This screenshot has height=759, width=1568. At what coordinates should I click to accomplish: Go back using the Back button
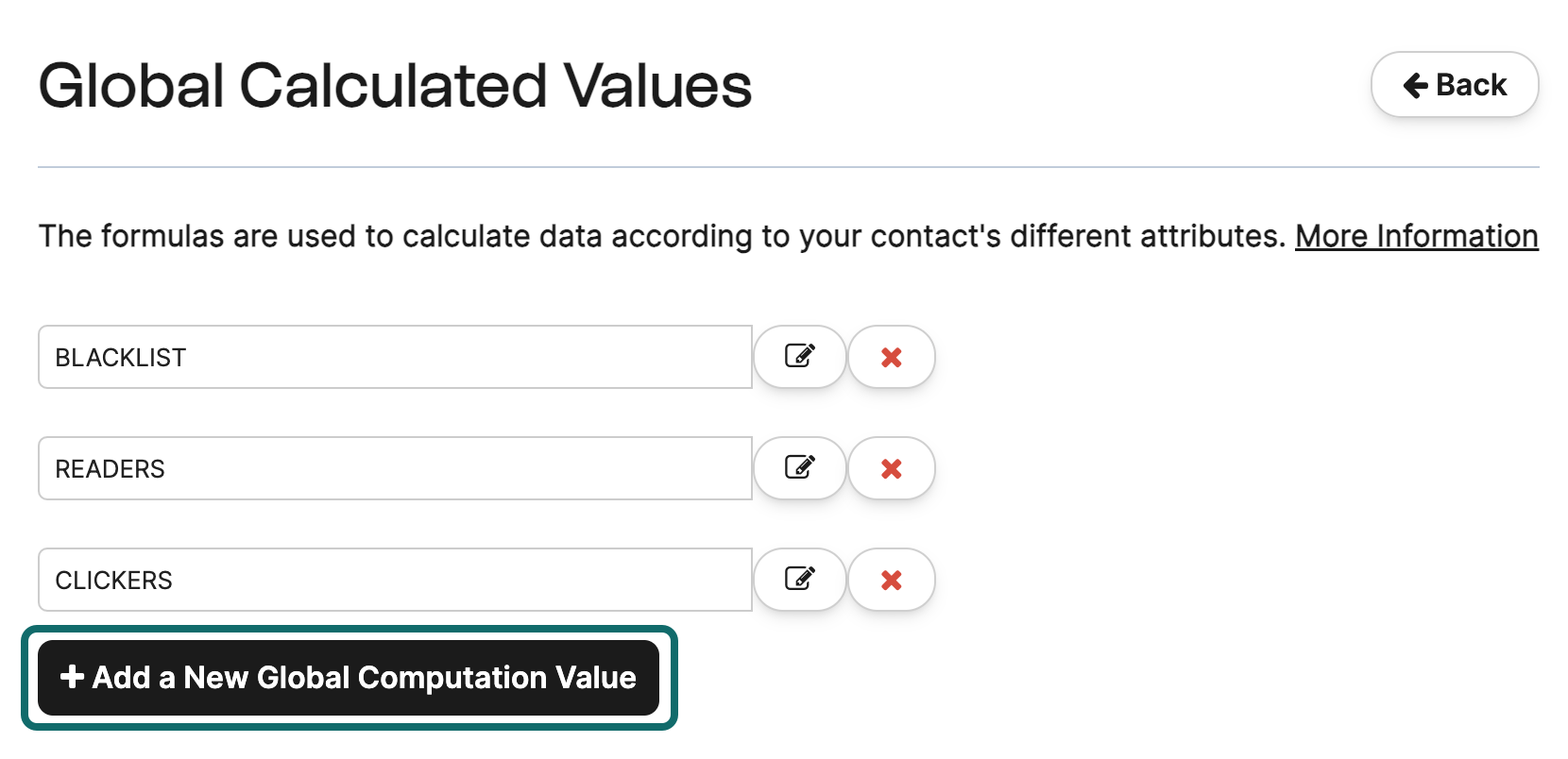click(x=1454, y=85)
